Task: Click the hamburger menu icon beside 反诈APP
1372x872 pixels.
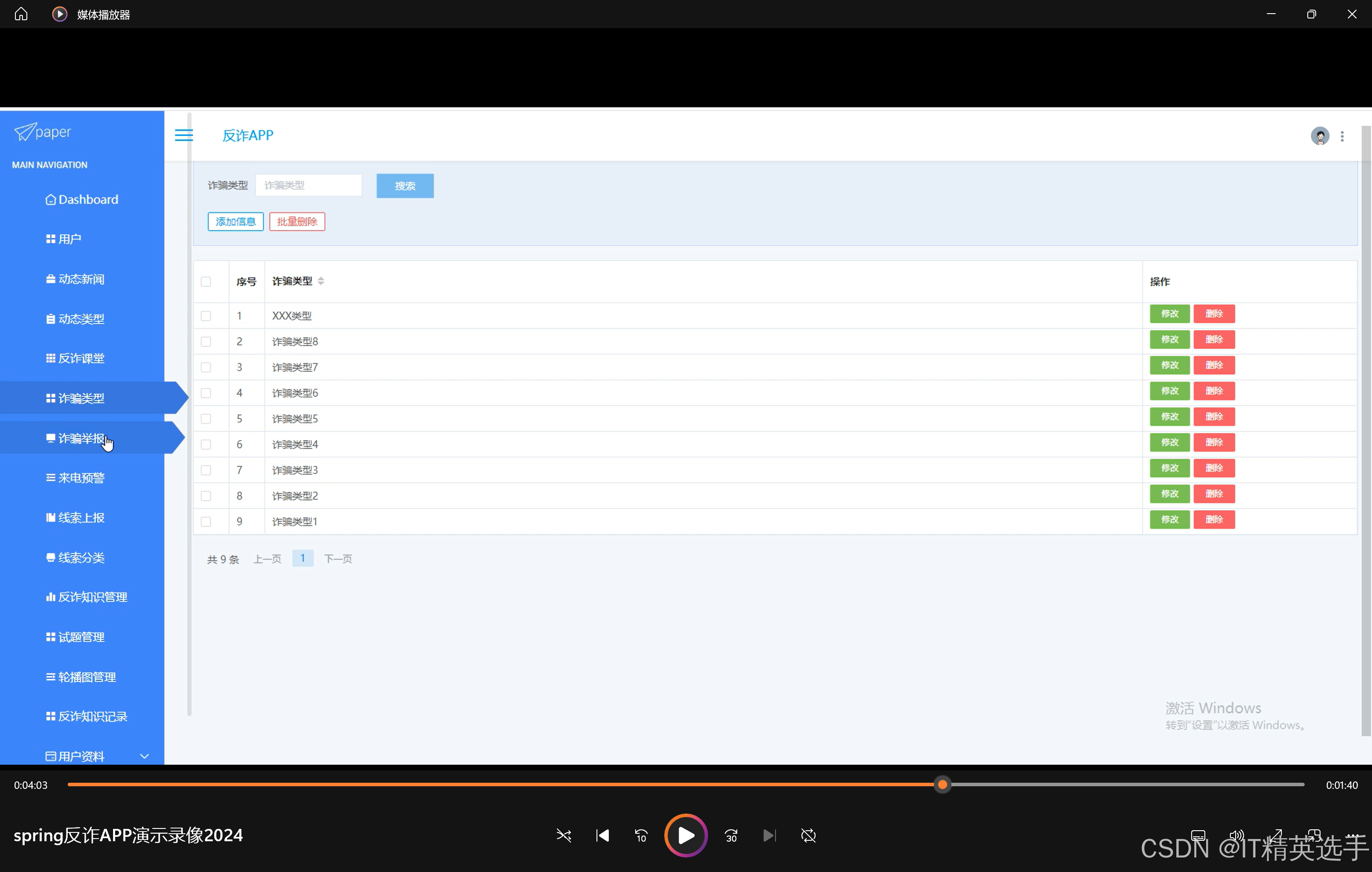Action: click(183, 135)
